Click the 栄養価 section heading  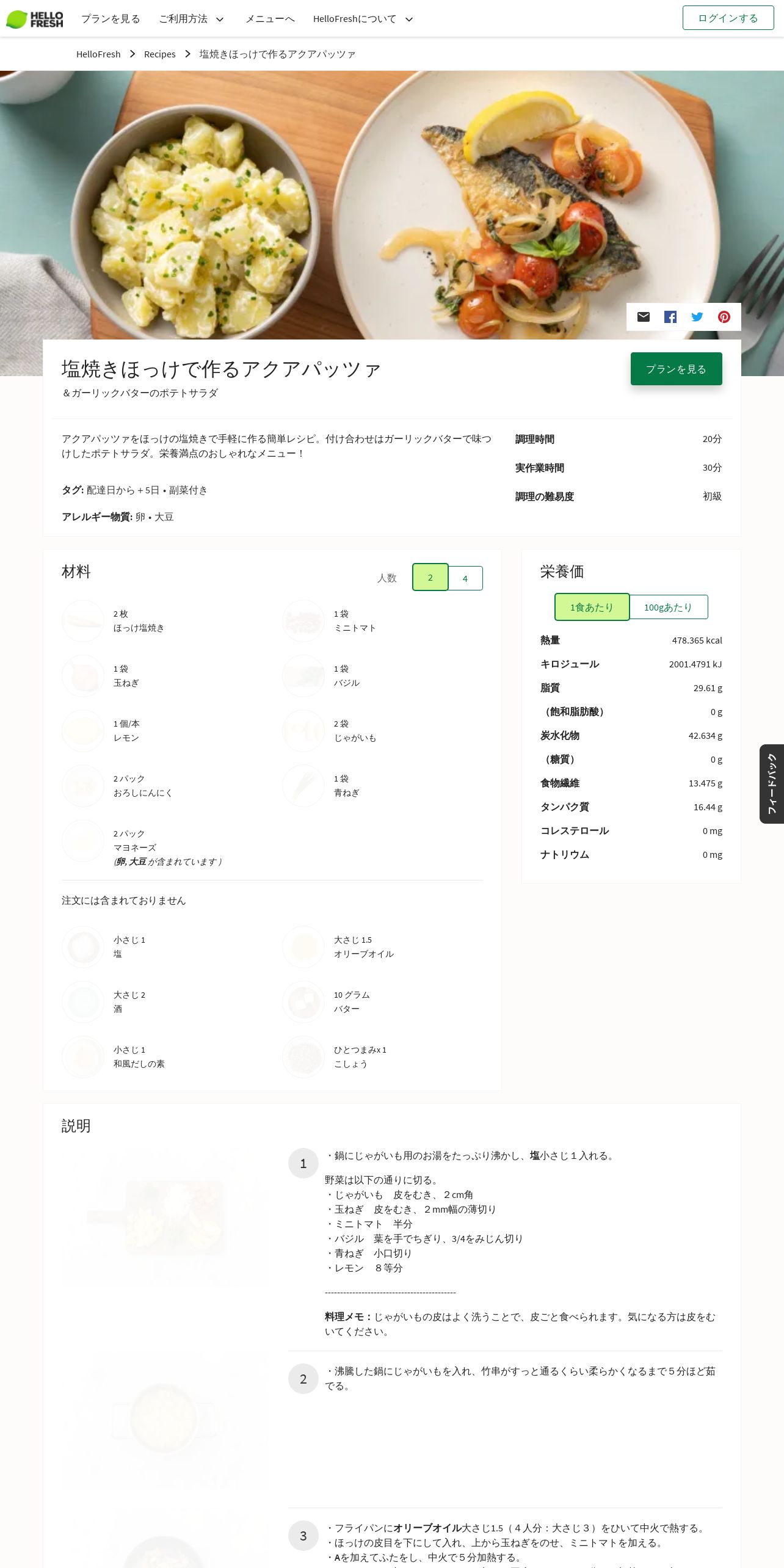point(562,572)
